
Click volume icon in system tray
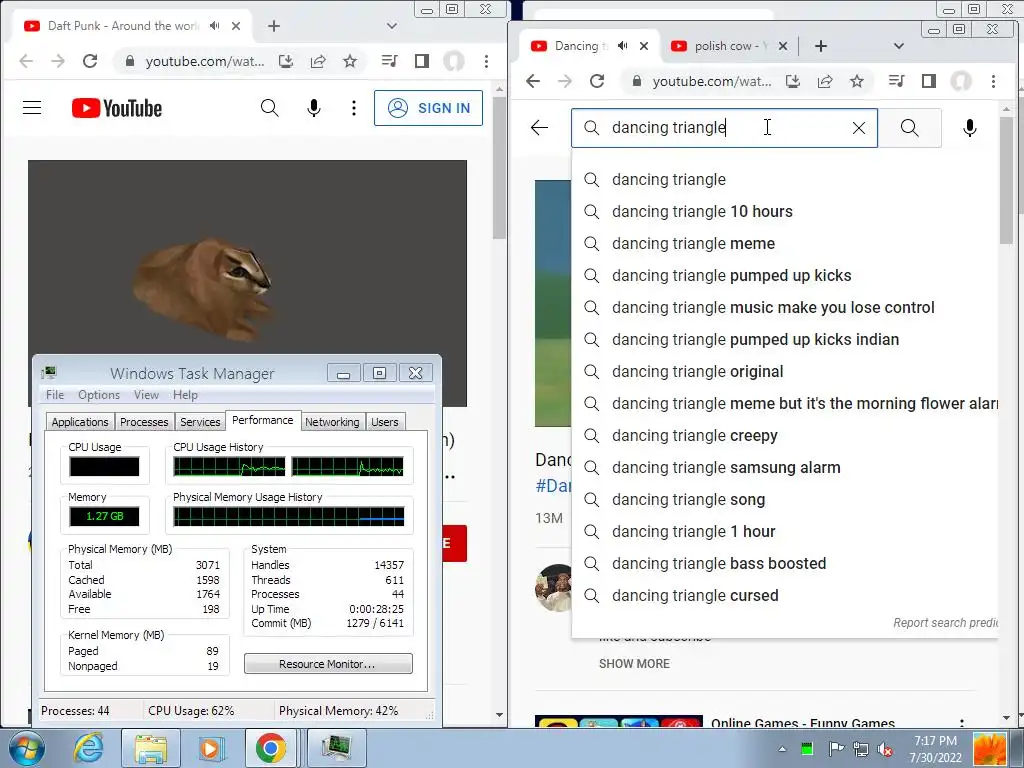[x=885, y=749]
